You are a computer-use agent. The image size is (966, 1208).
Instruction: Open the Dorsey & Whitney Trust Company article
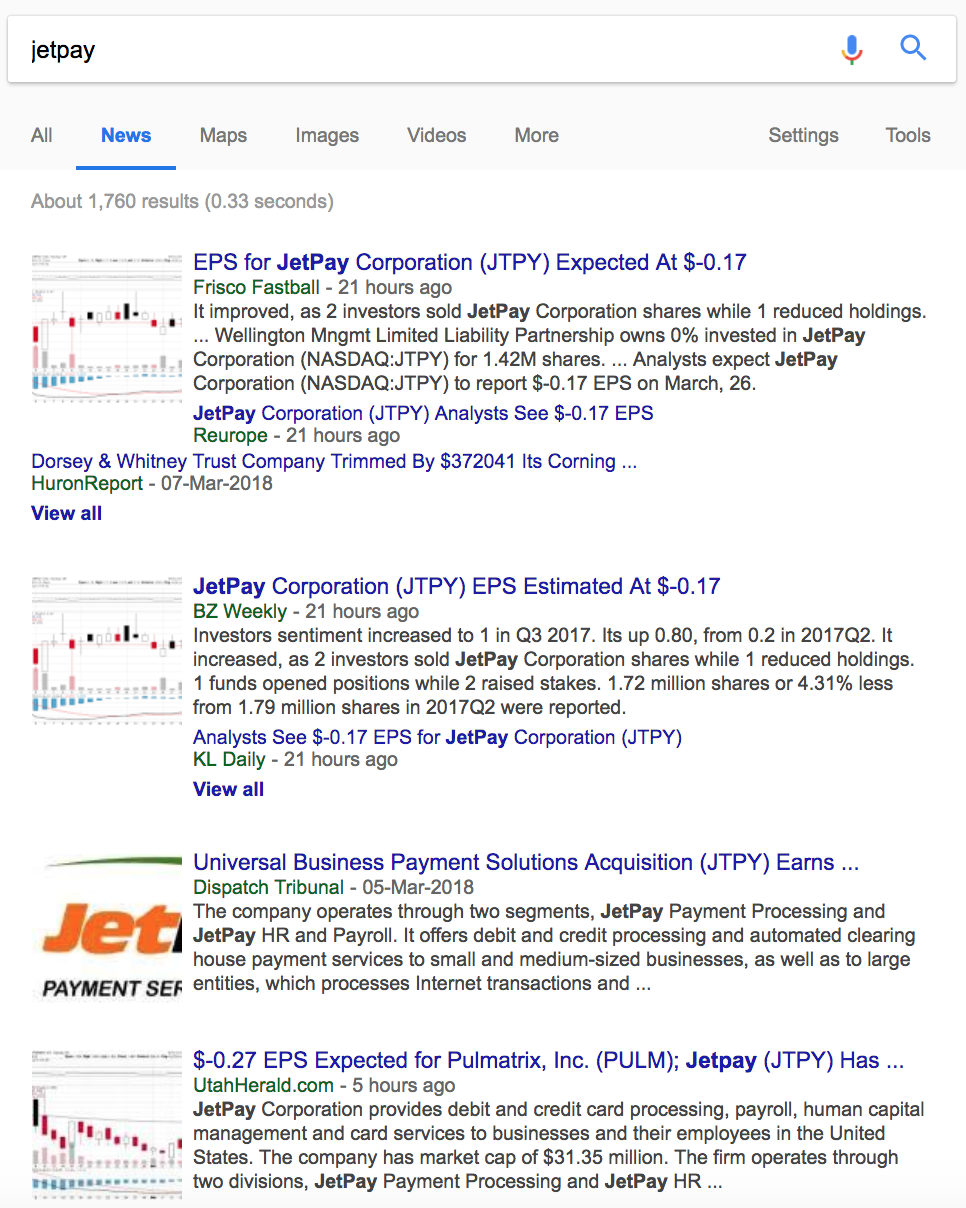[x=333, y=461]
